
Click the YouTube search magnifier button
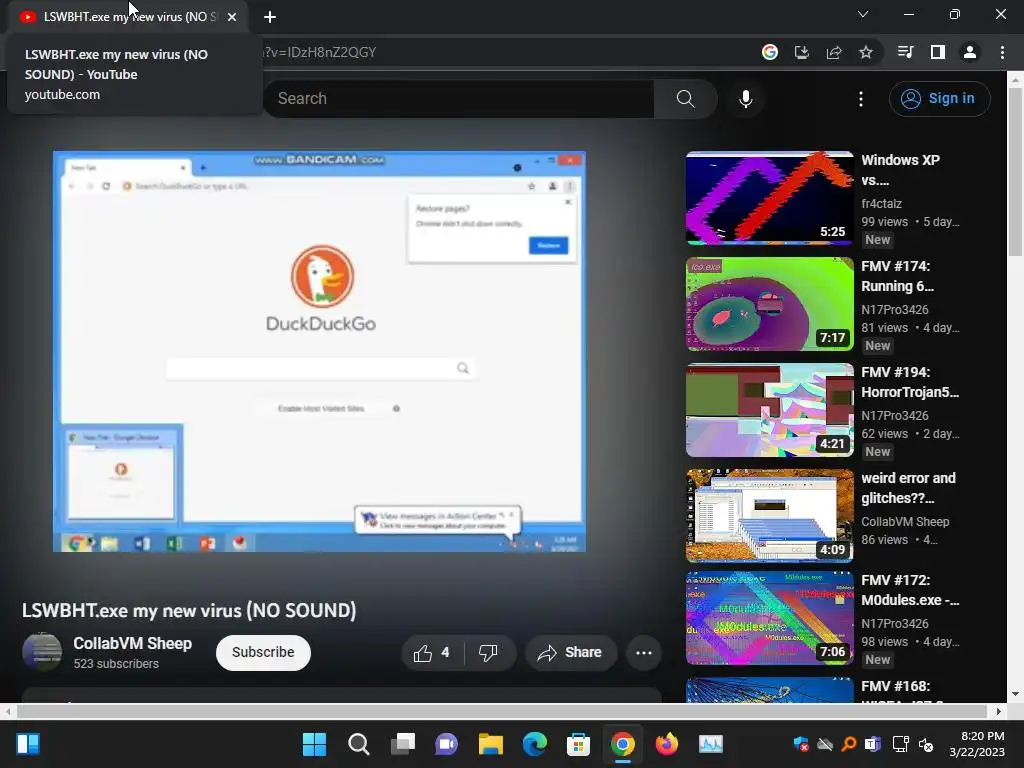[x=685, y=99]
